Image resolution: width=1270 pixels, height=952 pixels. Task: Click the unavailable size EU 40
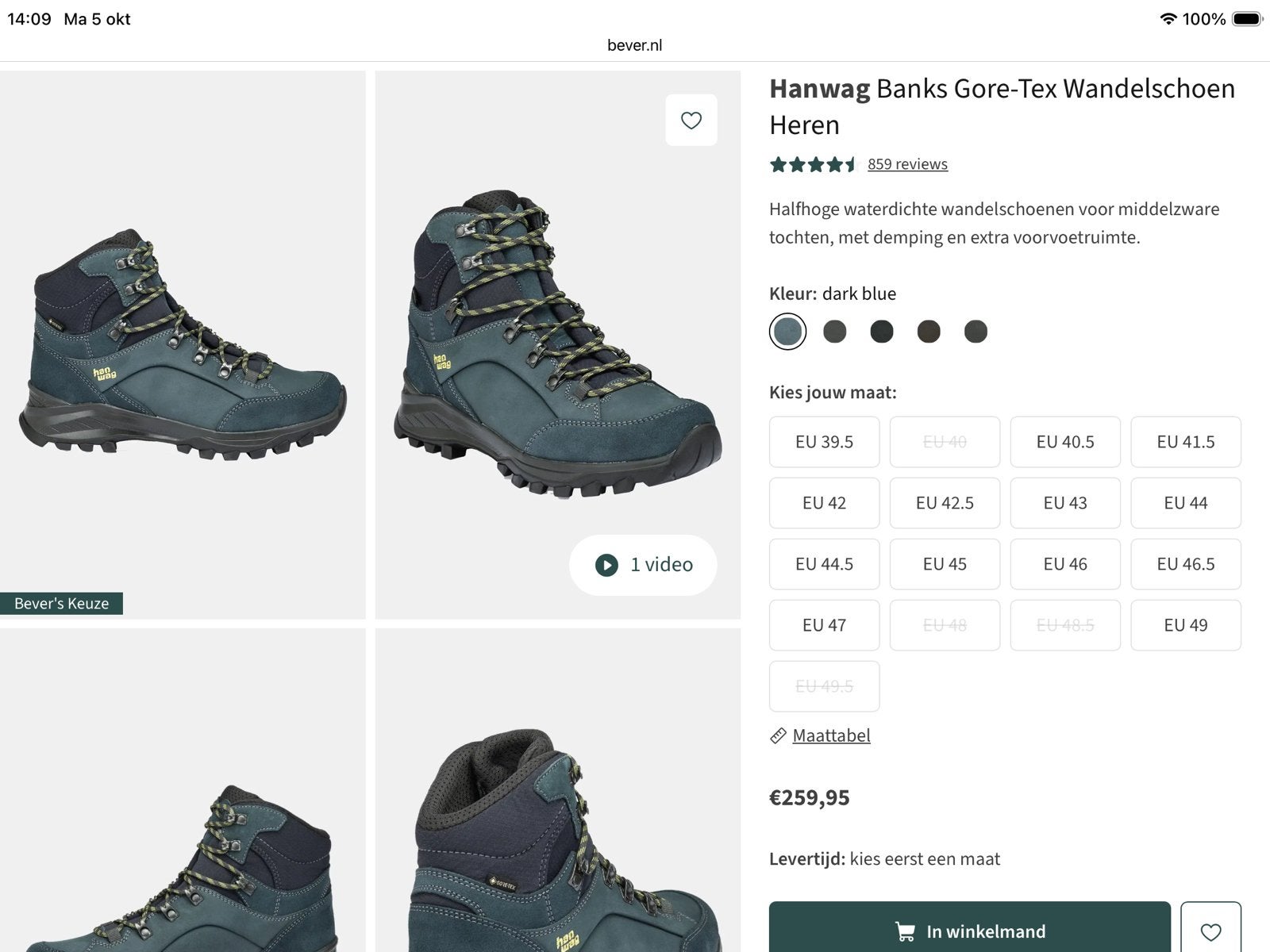point(945,442)
